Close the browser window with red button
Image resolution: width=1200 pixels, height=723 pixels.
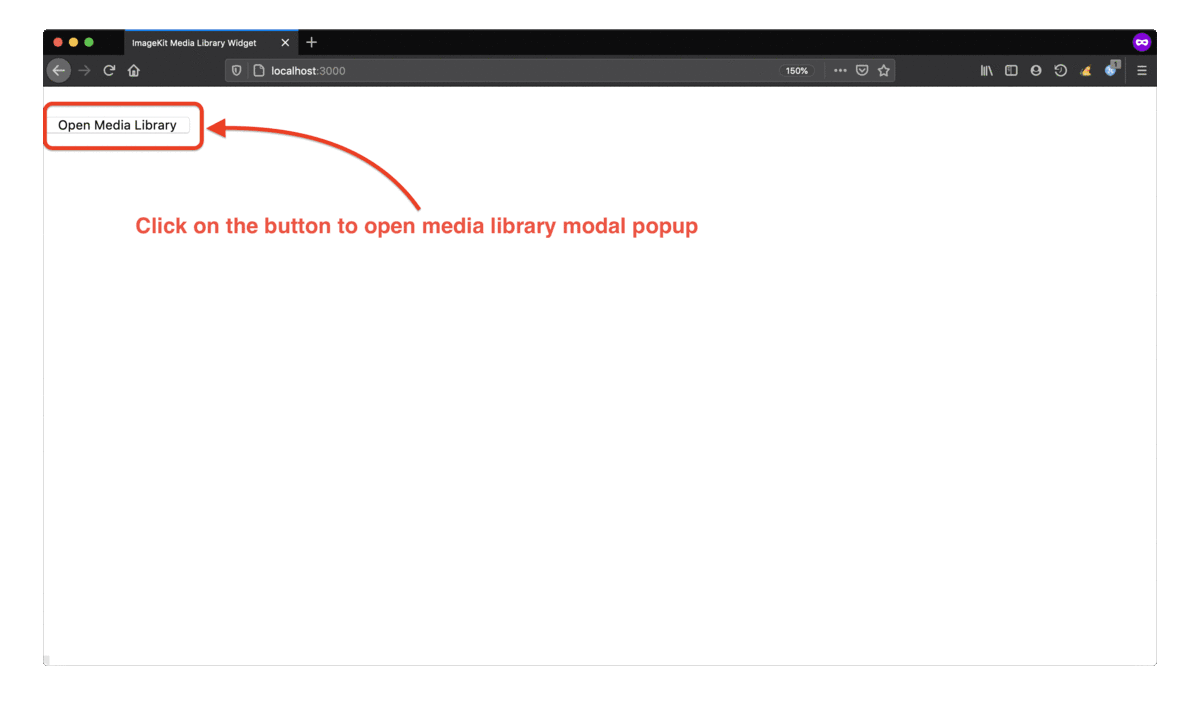(x=58, y=42)
